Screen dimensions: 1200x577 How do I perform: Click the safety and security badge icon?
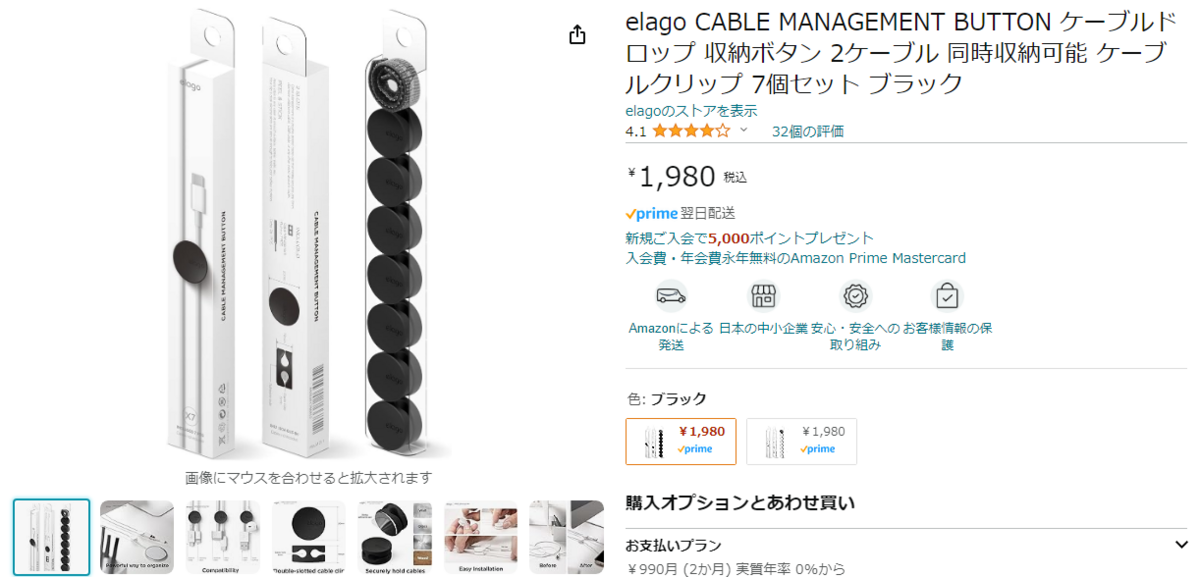(x=855, y=296)
